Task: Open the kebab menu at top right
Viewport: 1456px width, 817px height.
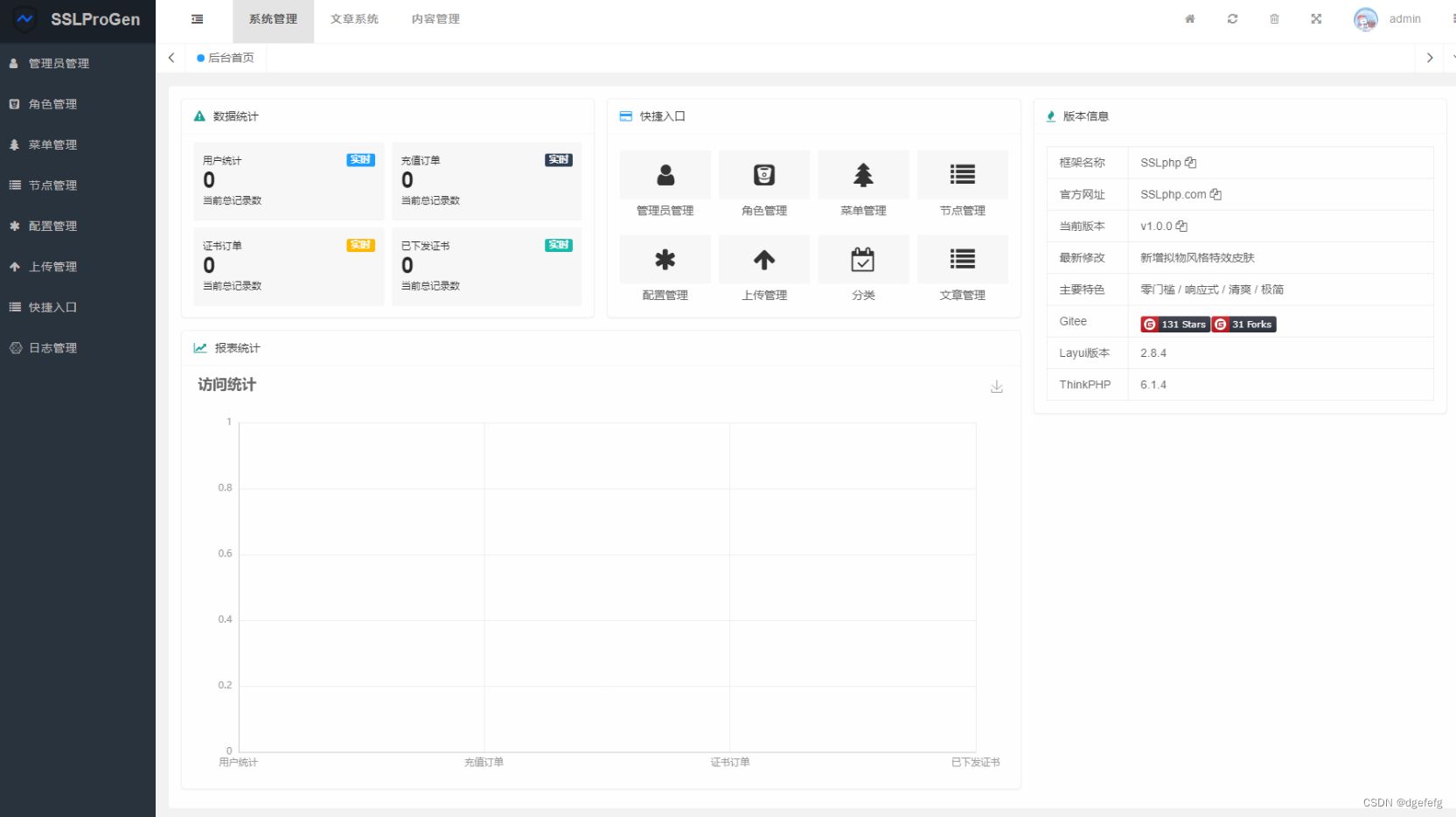Action: (x=1451, y=19)
